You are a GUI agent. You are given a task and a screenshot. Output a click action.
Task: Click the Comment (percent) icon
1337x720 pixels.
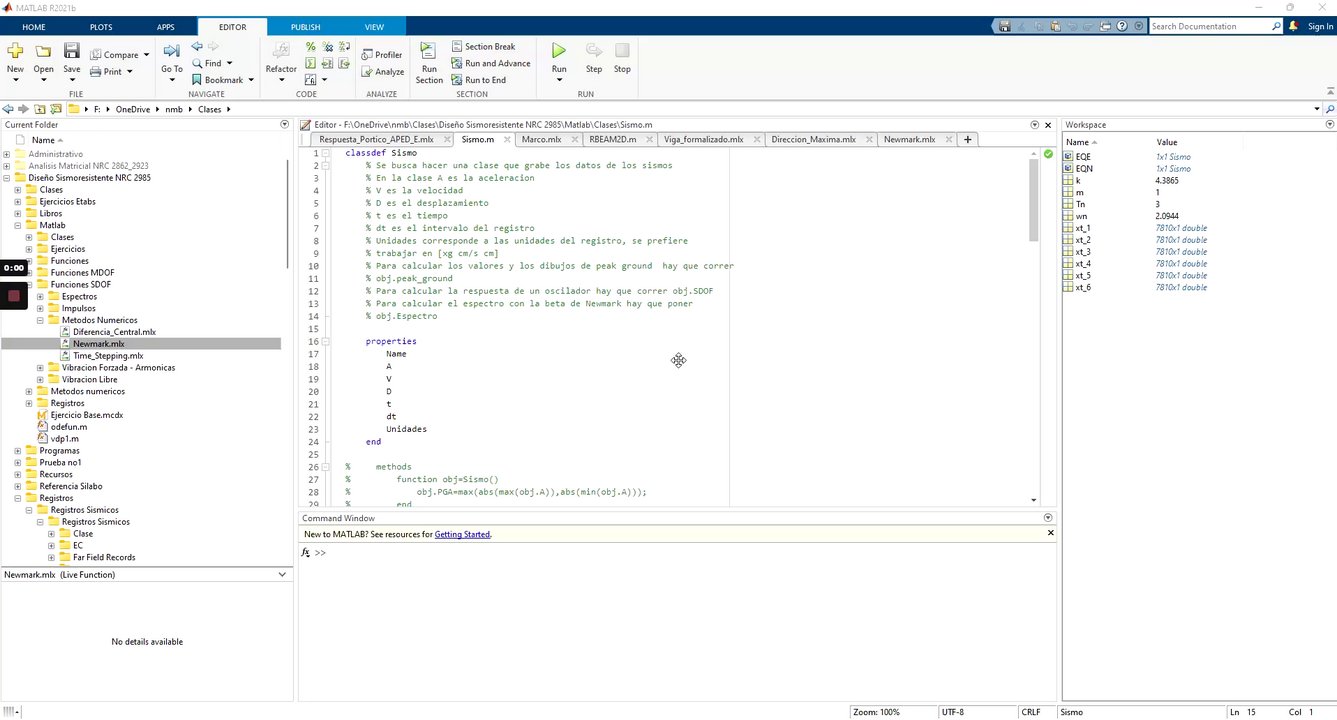pyautogui.click(x=311, y=47)
